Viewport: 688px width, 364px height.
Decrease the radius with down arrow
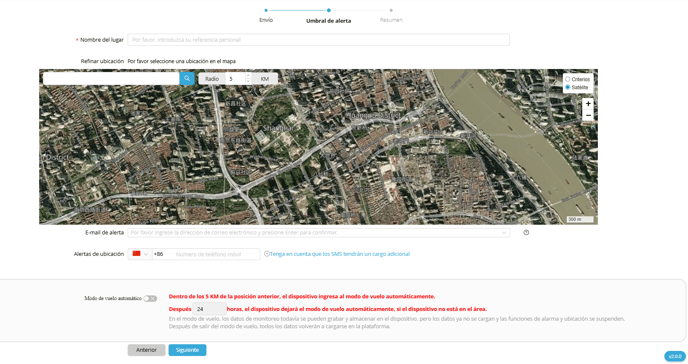(248, 82)
